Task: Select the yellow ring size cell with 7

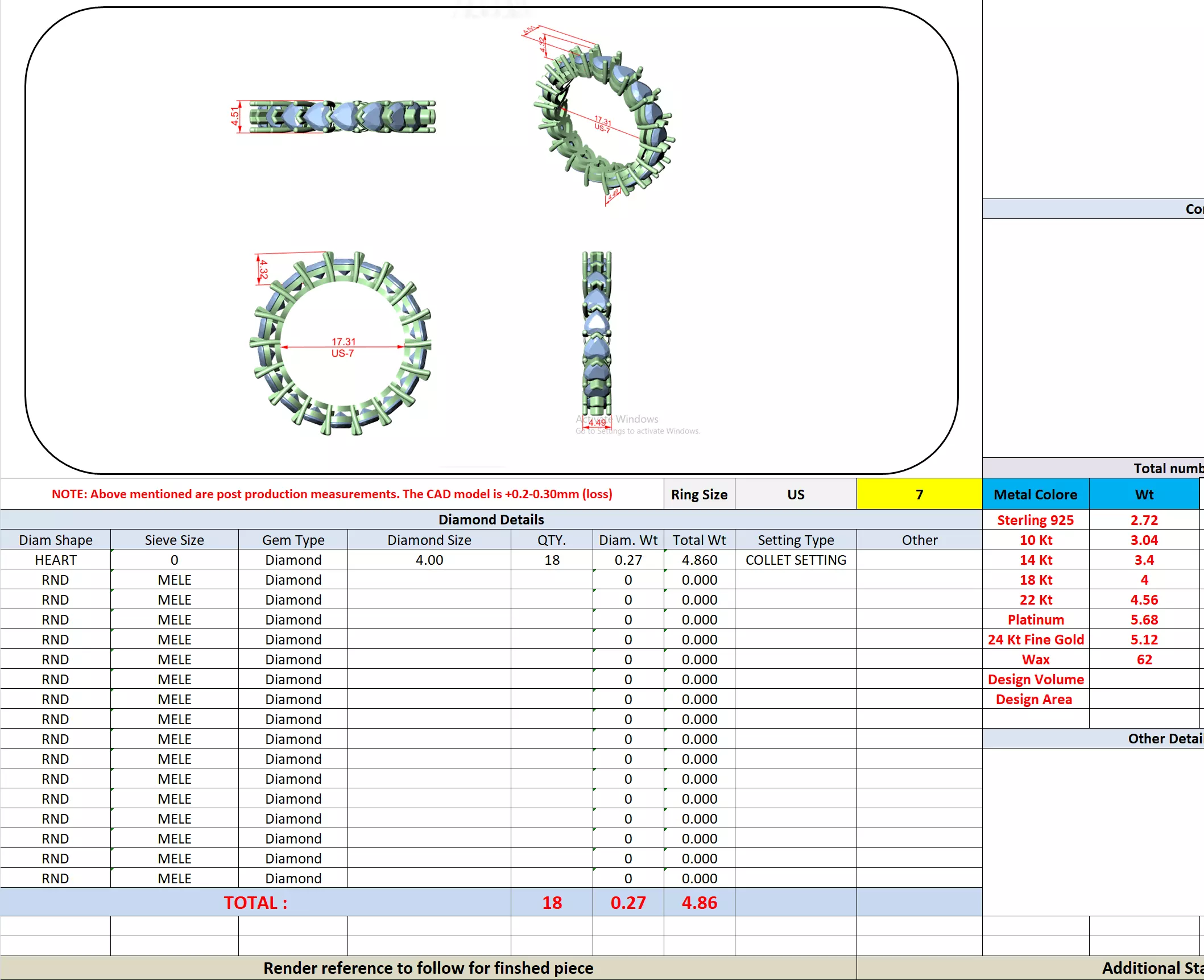Action: tap(918, 494)
